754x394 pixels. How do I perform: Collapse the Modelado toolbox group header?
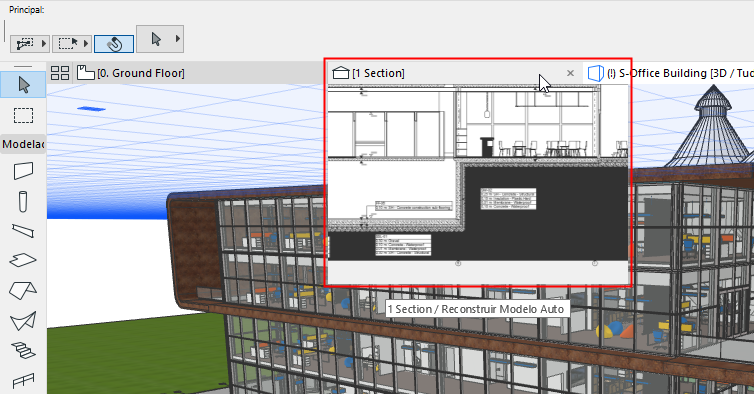[x=23, y=144]
